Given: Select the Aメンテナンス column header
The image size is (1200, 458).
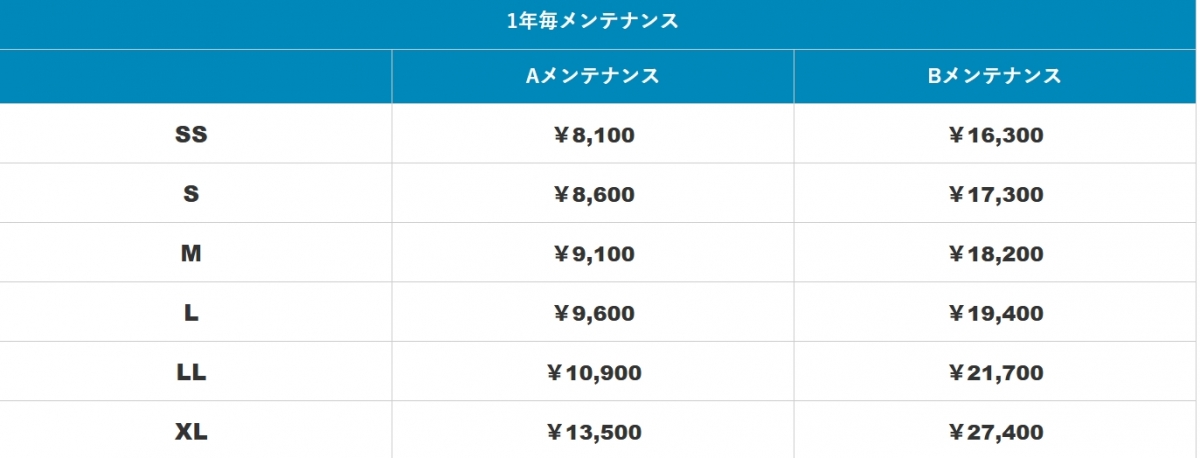Looking at the screenshot, I should [593, 76].
